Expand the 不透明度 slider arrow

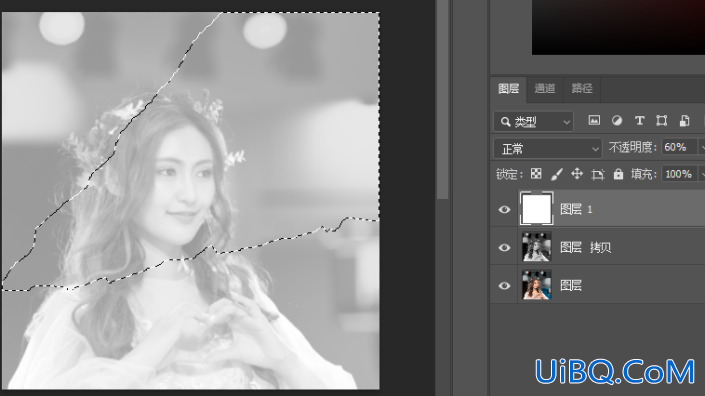click(701, 147)
